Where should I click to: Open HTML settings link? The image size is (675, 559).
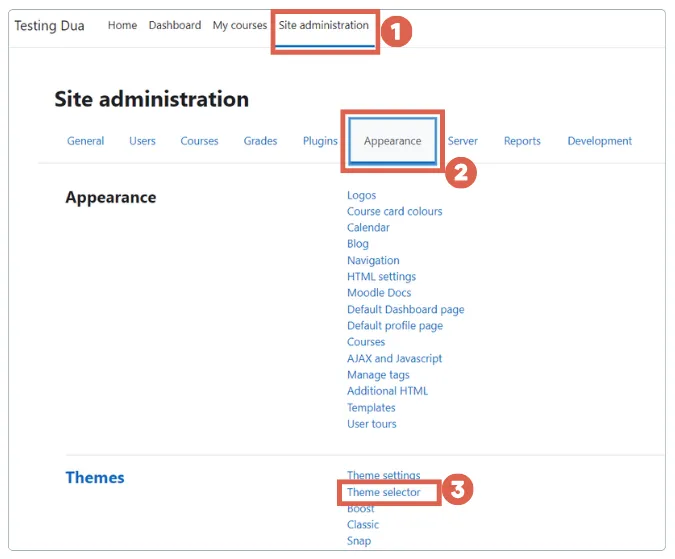(x=381, y=277)
